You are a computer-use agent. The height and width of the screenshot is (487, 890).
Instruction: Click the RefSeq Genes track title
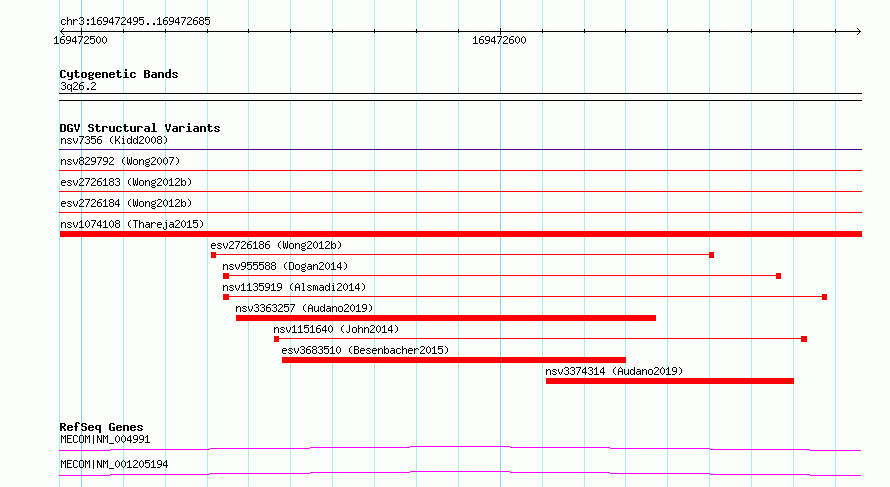(x=101, y=427)
